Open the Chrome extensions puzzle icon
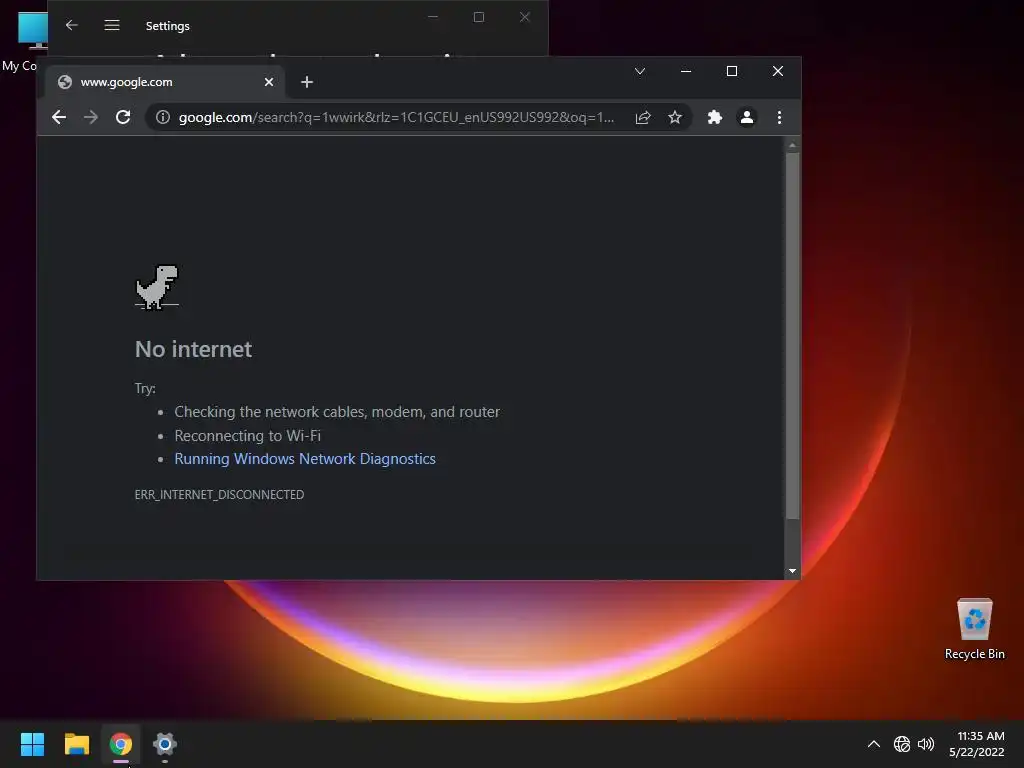Viewport: 1024px width, 768px height. tap(714, 118)
